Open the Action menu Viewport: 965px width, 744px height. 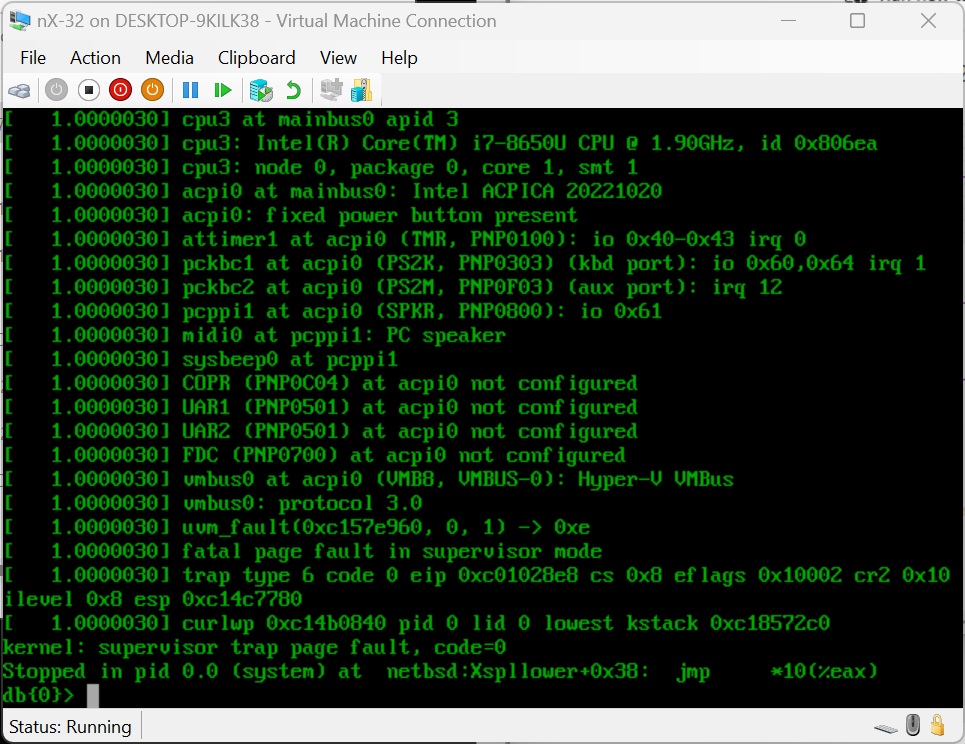click(95, 58)
